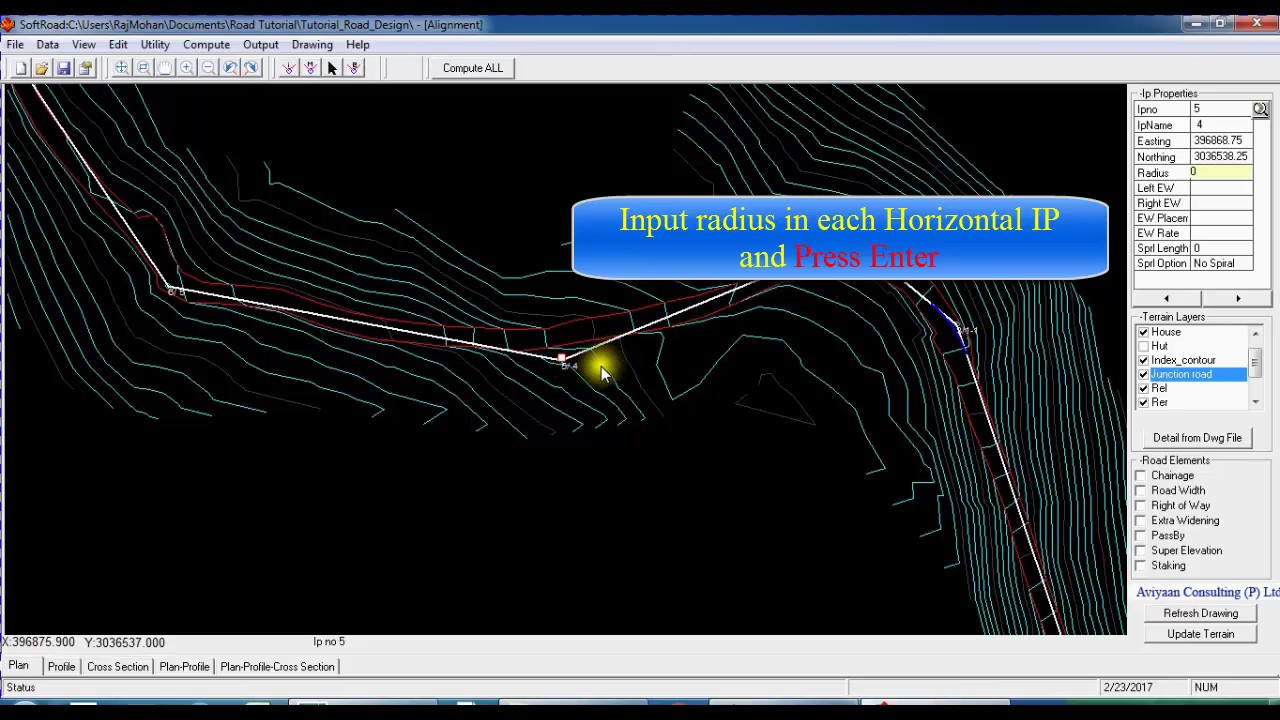
Task: Click the SoftRoad application title icon
Action: coord(8,24)
